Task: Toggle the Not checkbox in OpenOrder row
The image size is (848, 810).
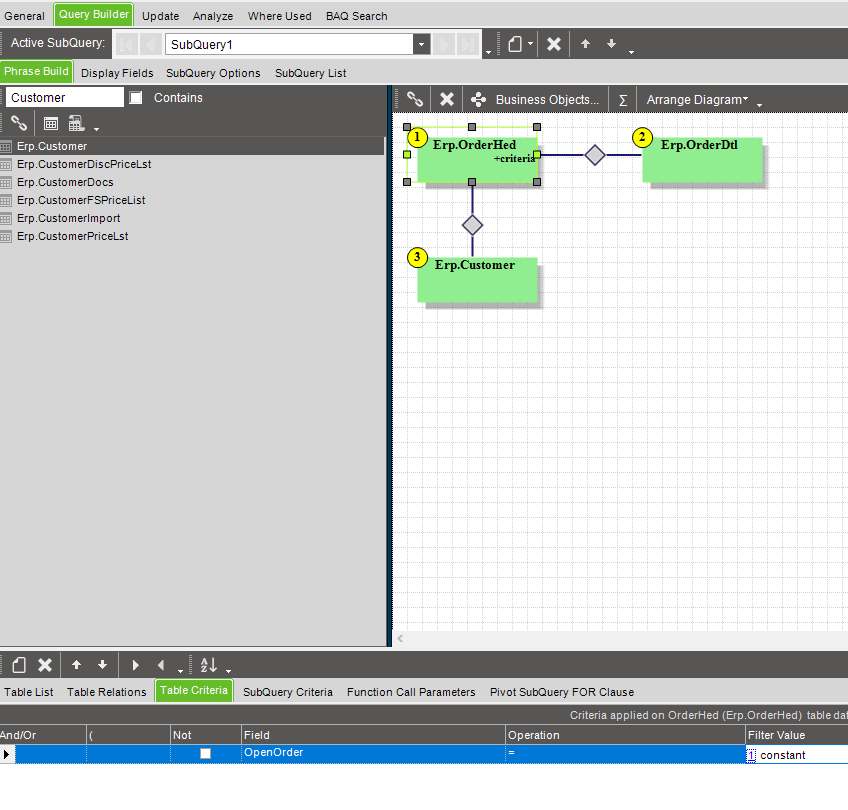Action: [206, 753]
